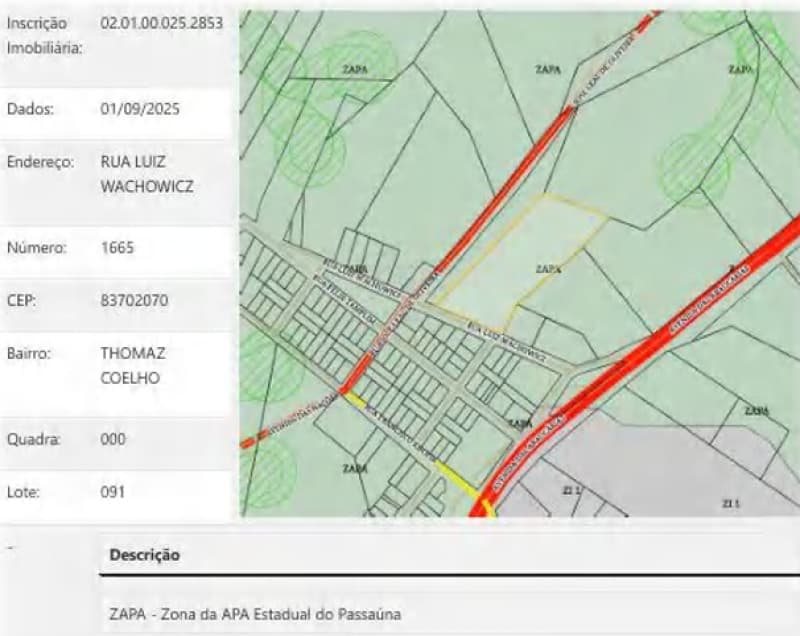Screen dimensions: 800x636
Task: Click the "Dados:" label
Action: (30, 109)
